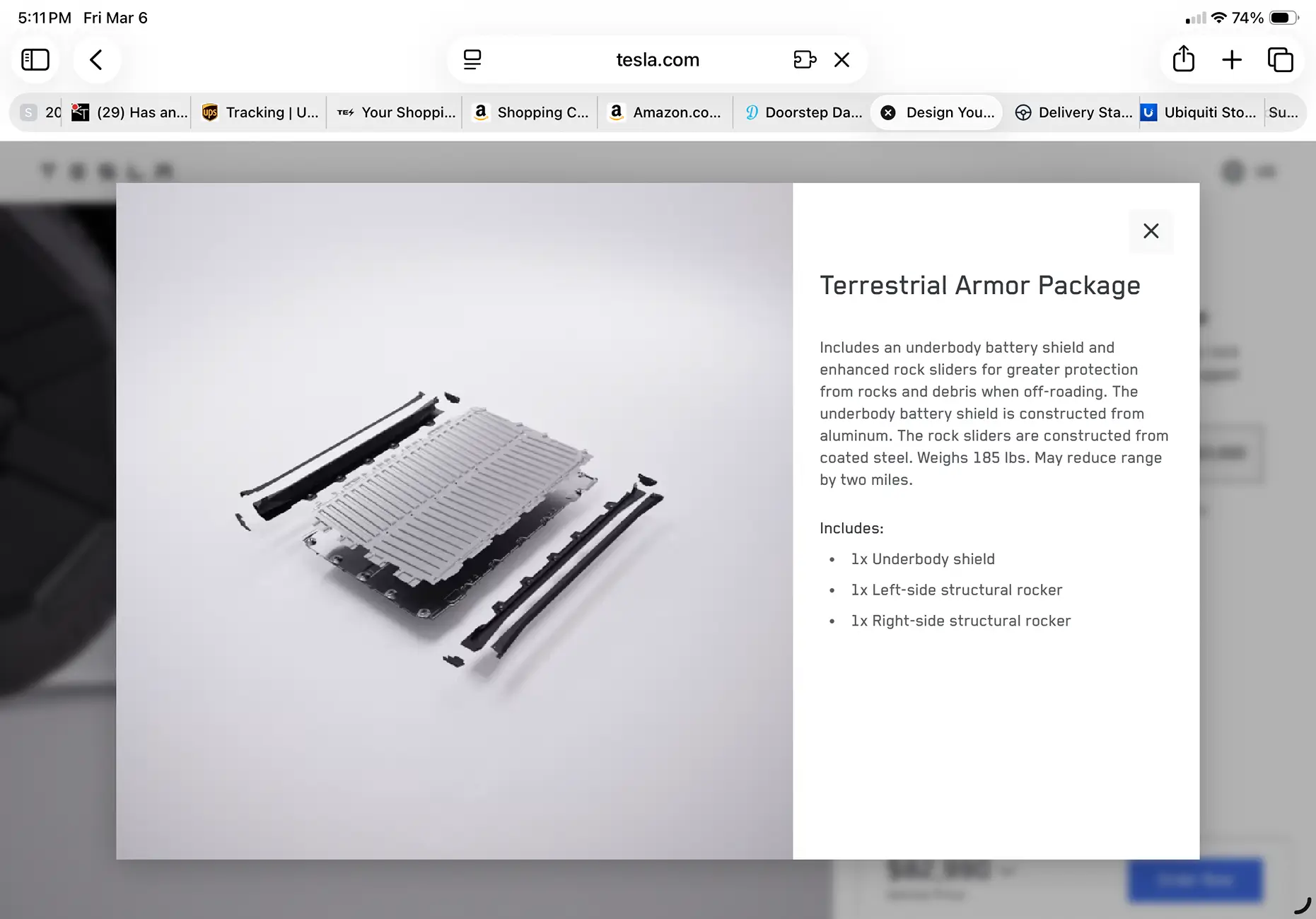1316x919 pixels.
Task: Switch to the 'Ubiquiti Sto...' tab
Action: [x=1200, y=112]
